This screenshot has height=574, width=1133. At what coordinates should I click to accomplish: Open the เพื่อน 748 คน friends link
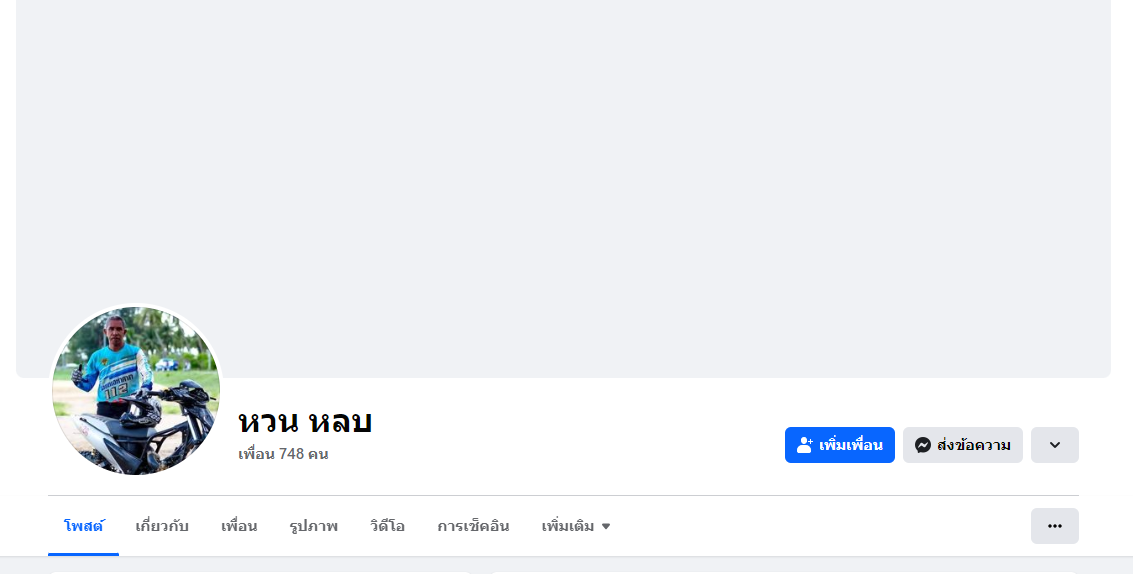coord(283,454)
